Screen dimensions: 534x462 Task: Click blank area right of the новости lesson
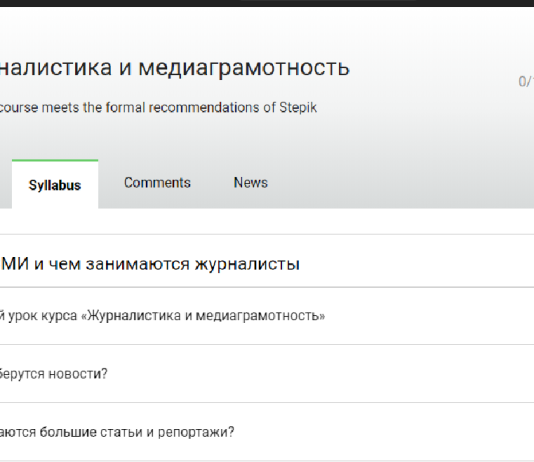(320, 374)
